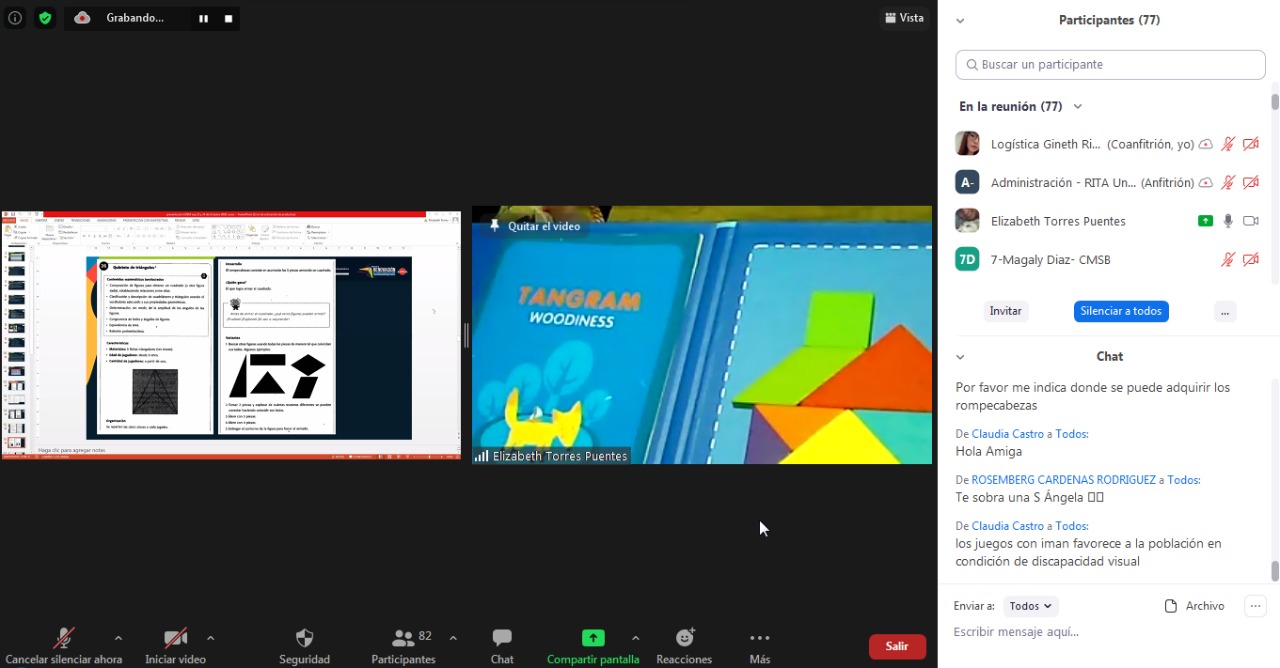Screen dimensions: 1280x668
Task: Turn on camera with Iniciar video
Action: click(175, 638)
